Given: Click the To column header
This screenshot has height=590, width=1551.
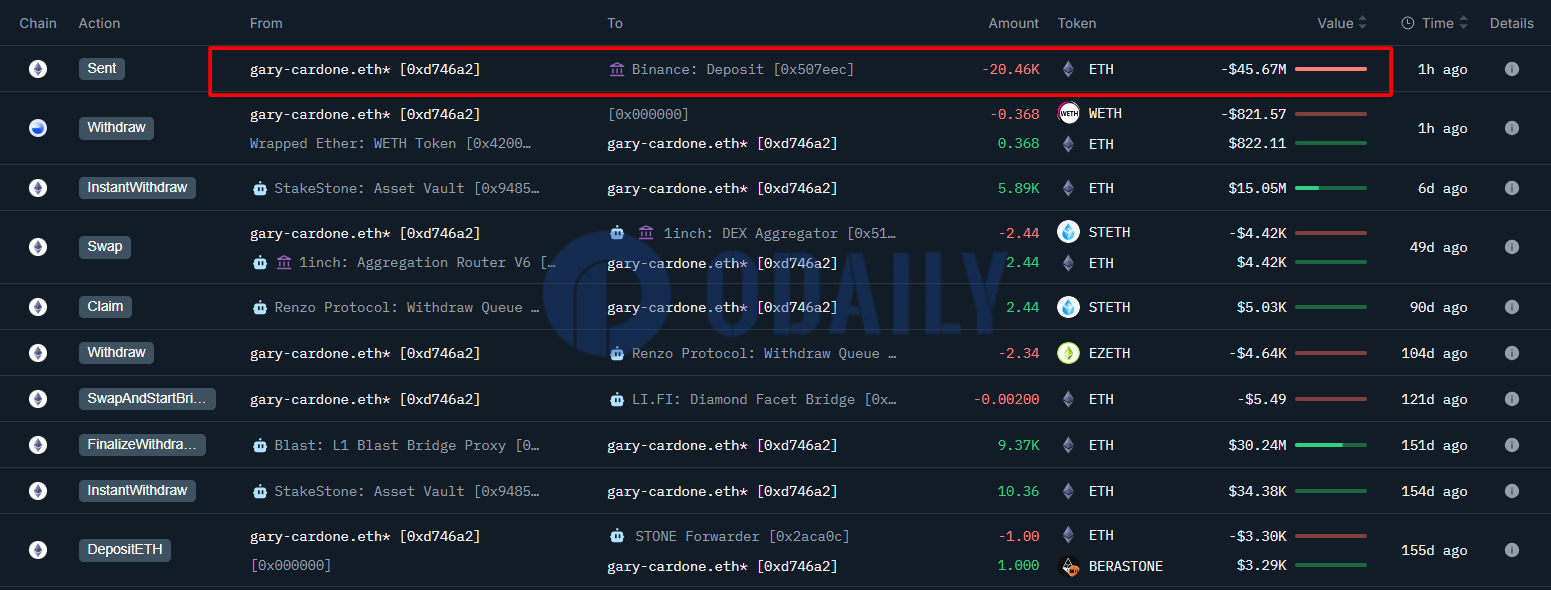Looking at the screenshot, I should [615, 23].
